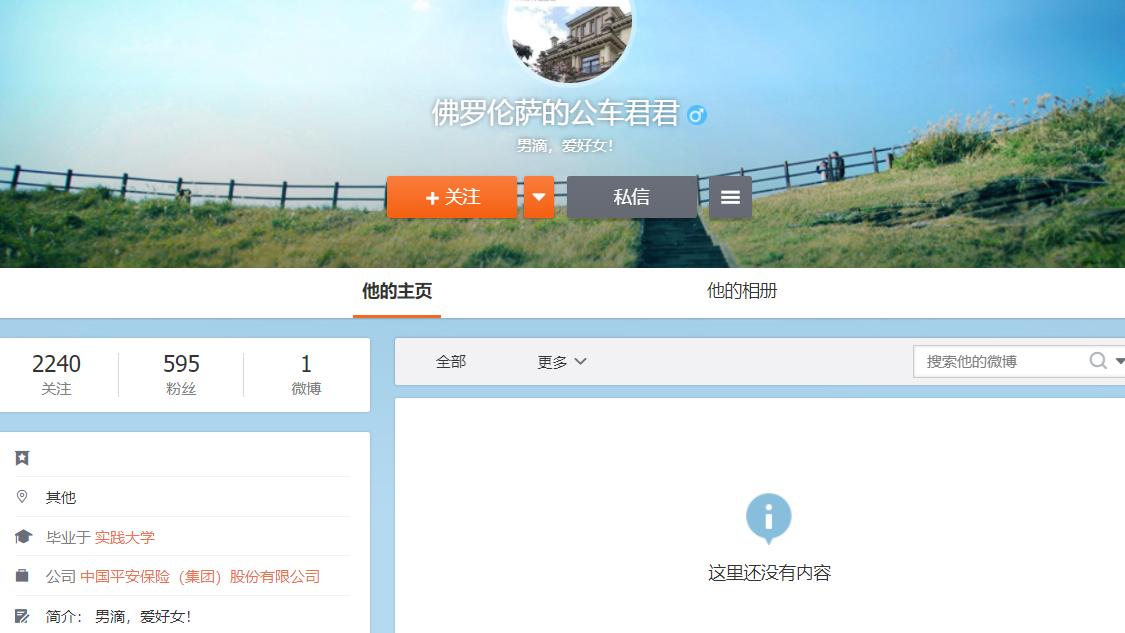This screenshot has height=633, width=1125.
Task: Focus the 搜索他的微博 search field
Action: pos(1000,361)
